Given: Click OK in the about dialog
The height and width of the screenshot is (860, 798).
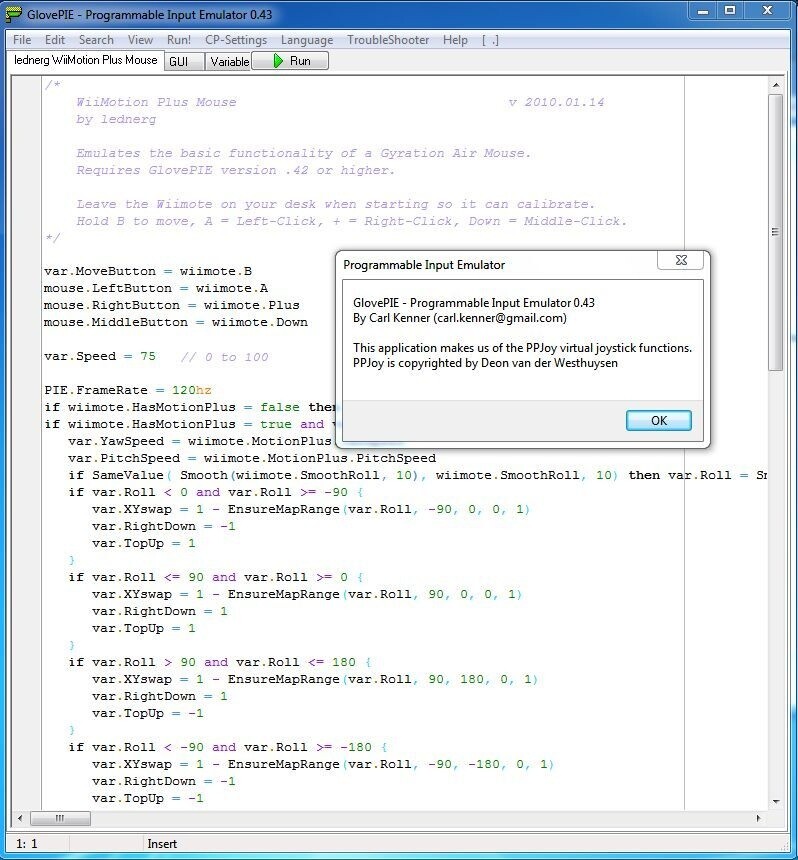Looking at the screenshot, I should tap(659, 420).
